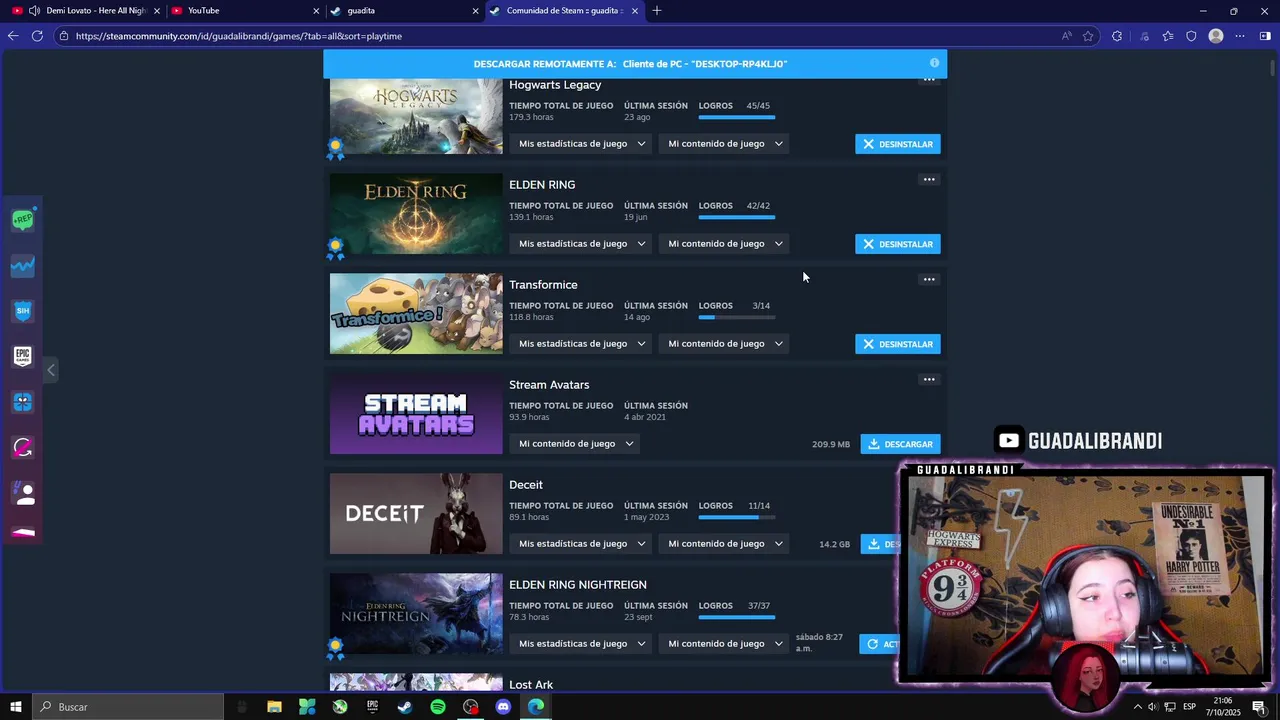The height and width of the screenshot is (720, 1280).
Task: Add this page to favorites
Action: 1088,36
